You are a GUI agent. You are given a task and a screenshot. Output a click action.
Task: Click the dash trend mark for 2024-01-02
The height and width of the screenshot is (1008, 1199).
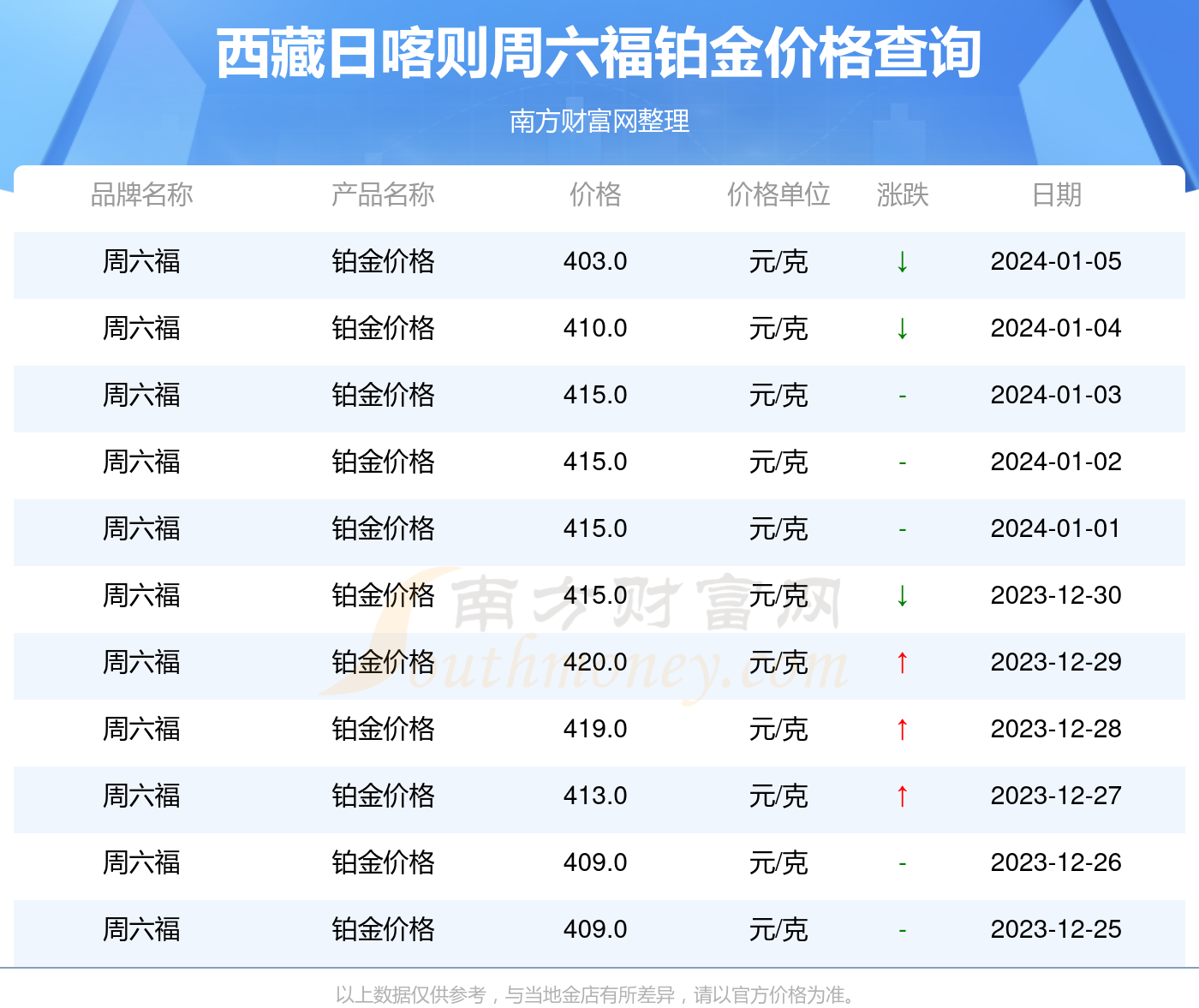coord(902,462)
